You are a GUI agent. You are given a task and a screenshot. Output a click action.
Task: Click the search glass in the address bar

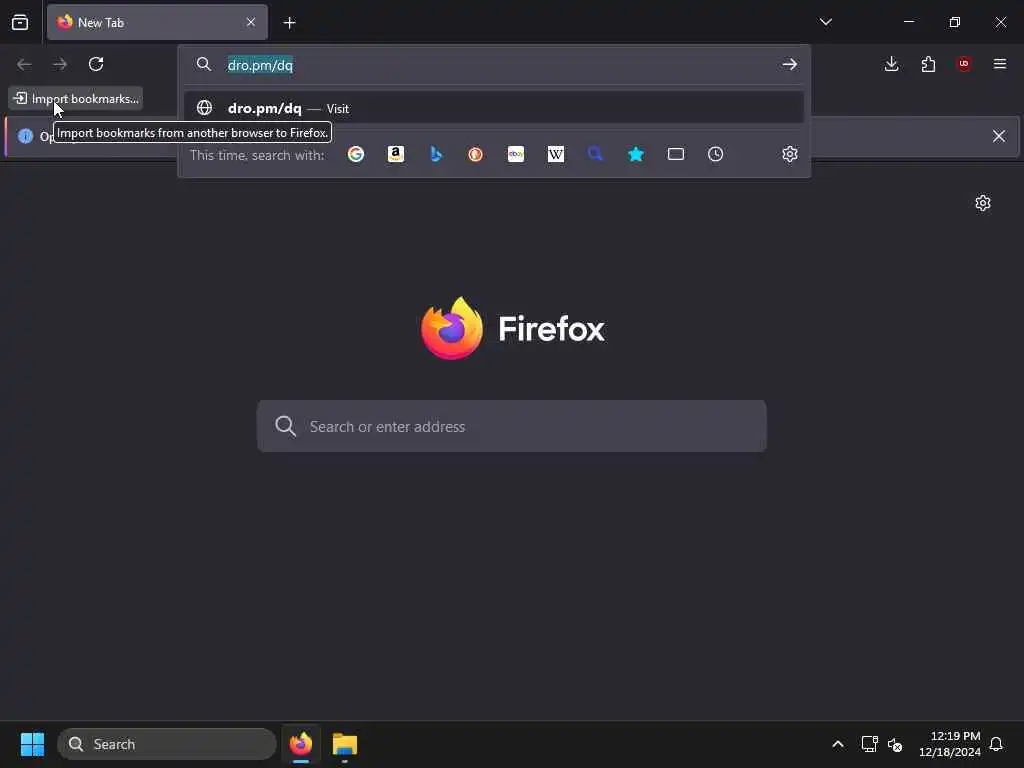coord(204,64)
